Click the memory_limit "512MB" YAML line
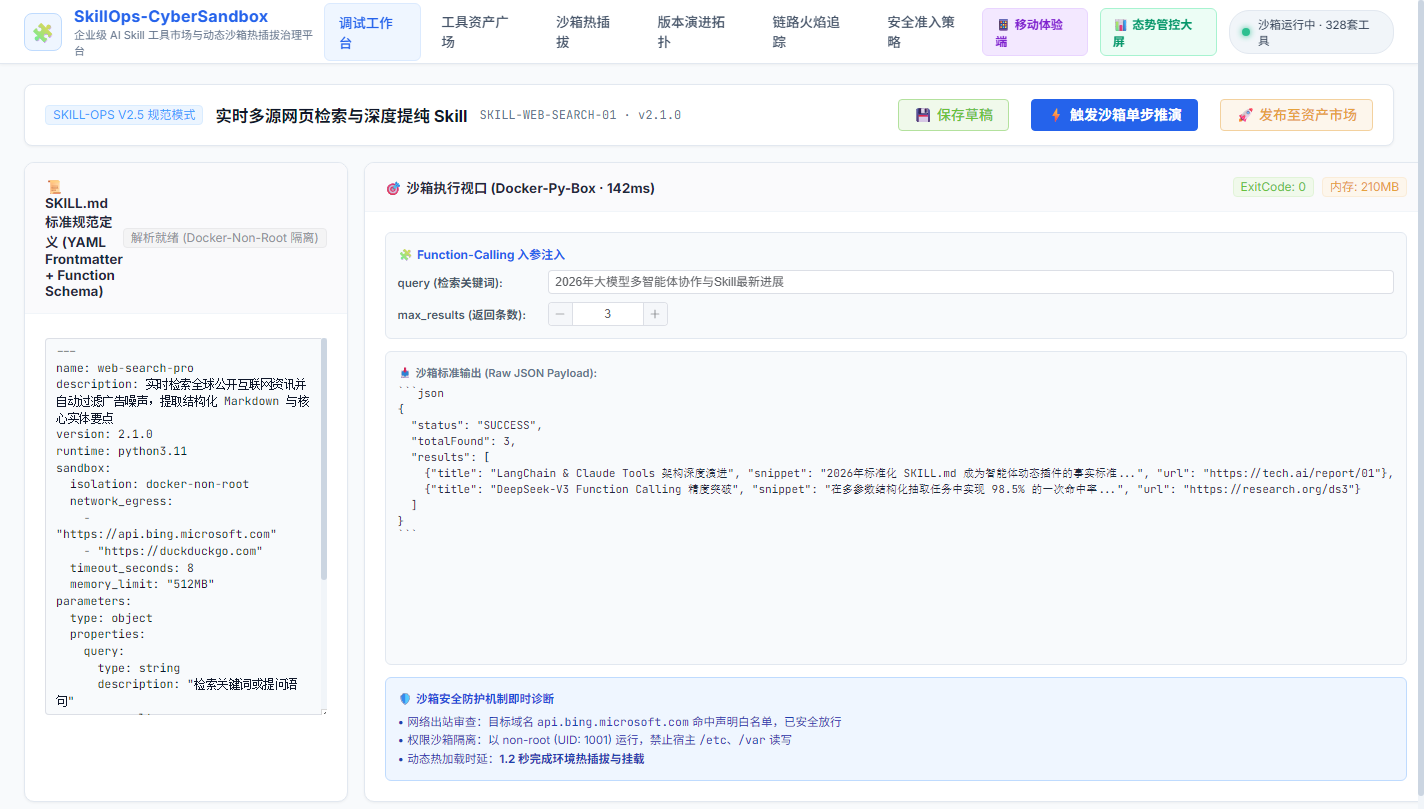Screen dimensions: 1424x809 (x=142, y=584)
